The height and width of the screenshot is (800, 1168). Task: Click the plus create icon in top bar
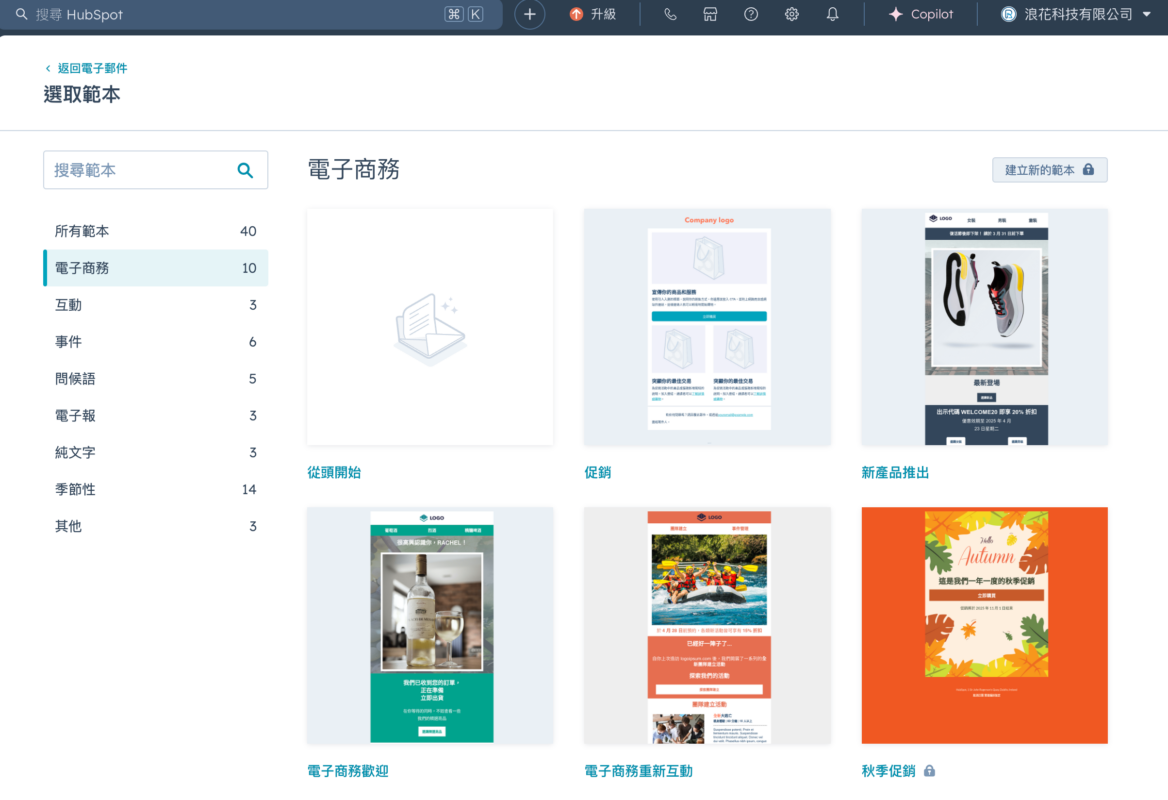tap(530, 14)
